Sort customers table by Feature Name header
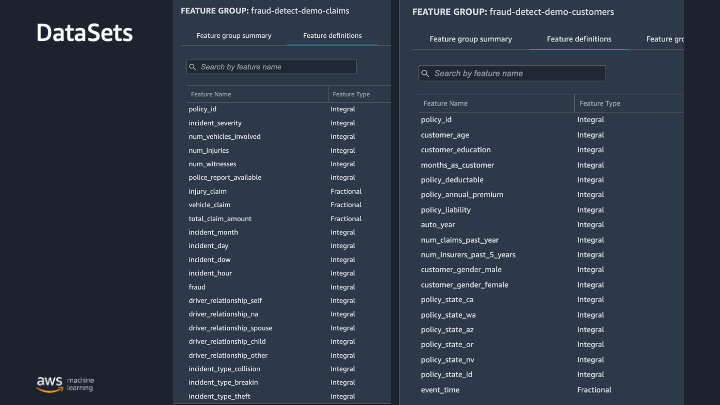The height and width of the screenshot is (405, 720). pyautogui.click(x=445, y=103)
